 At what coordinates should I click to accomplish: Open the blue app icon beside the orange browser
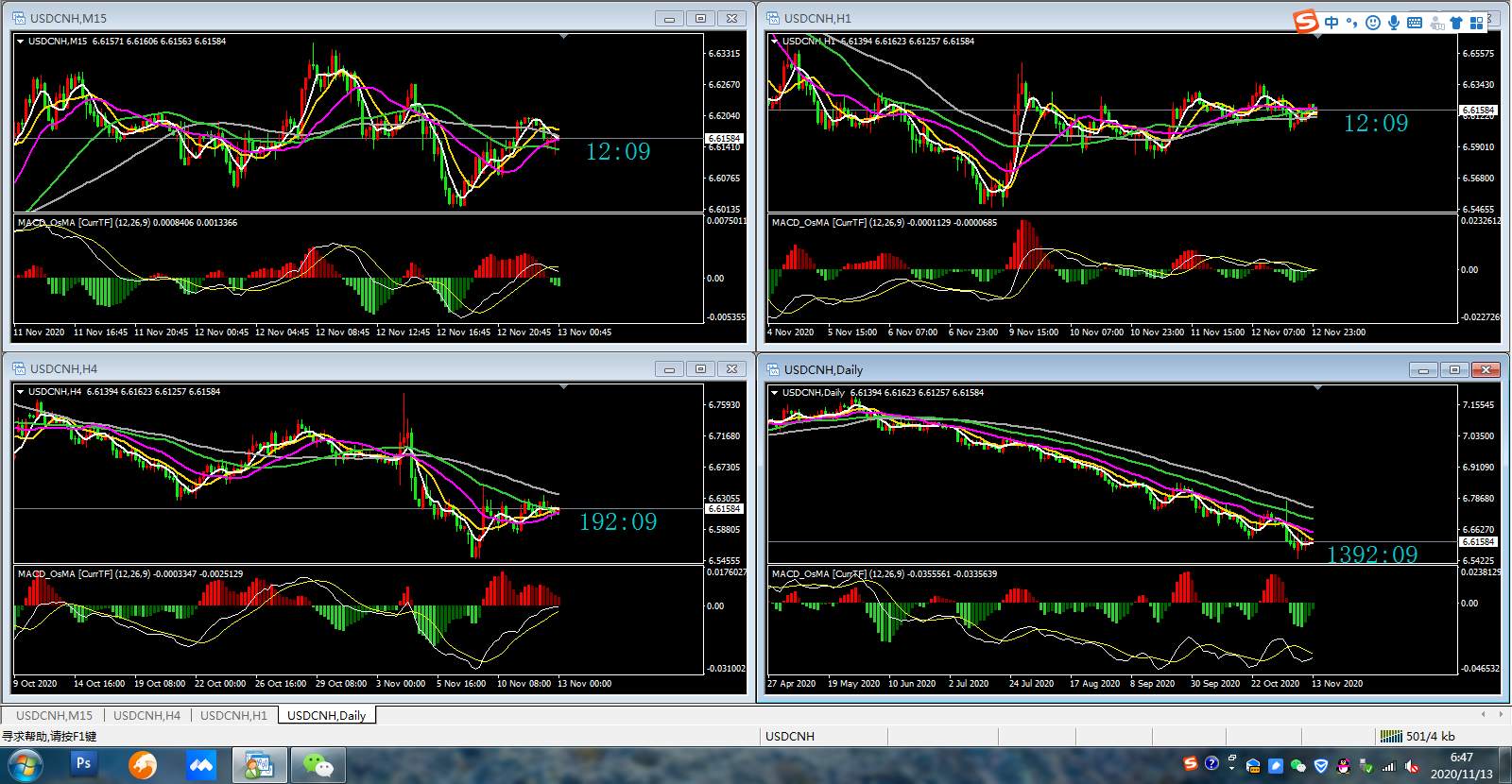tap(201, 764)
